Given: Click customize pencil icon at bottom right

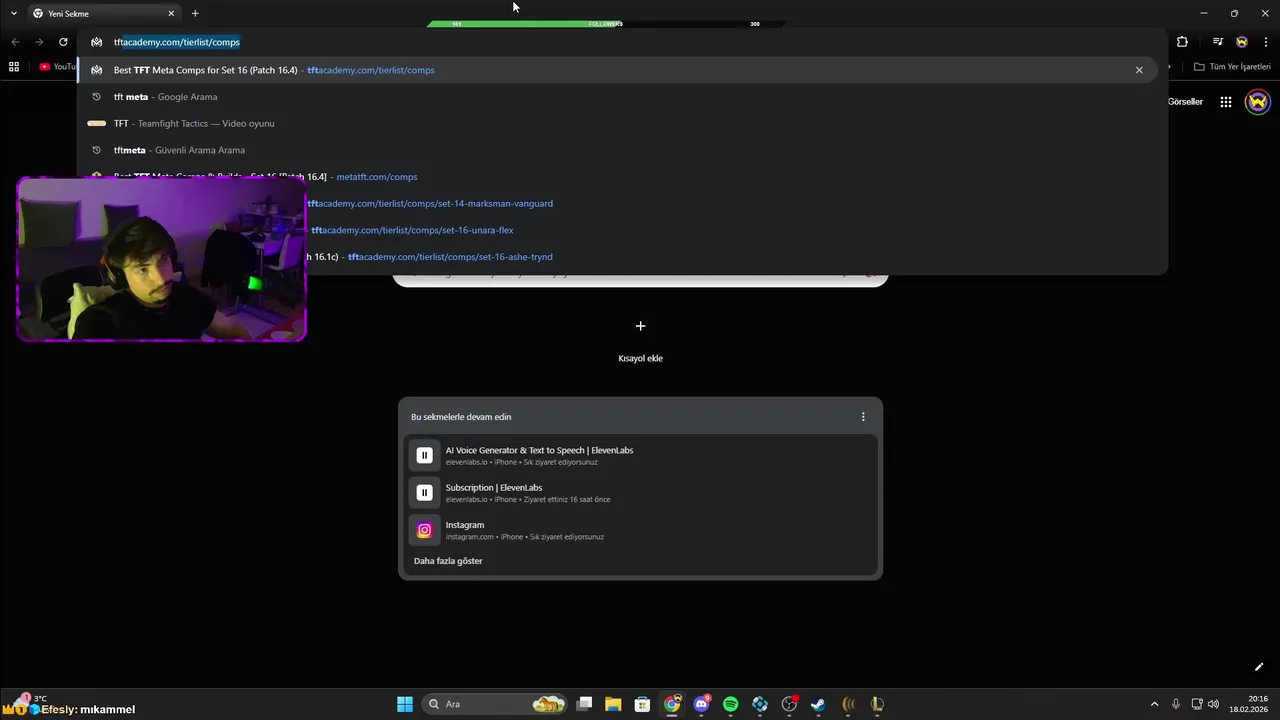Looking at the screenshot, I should point(1259,667).
